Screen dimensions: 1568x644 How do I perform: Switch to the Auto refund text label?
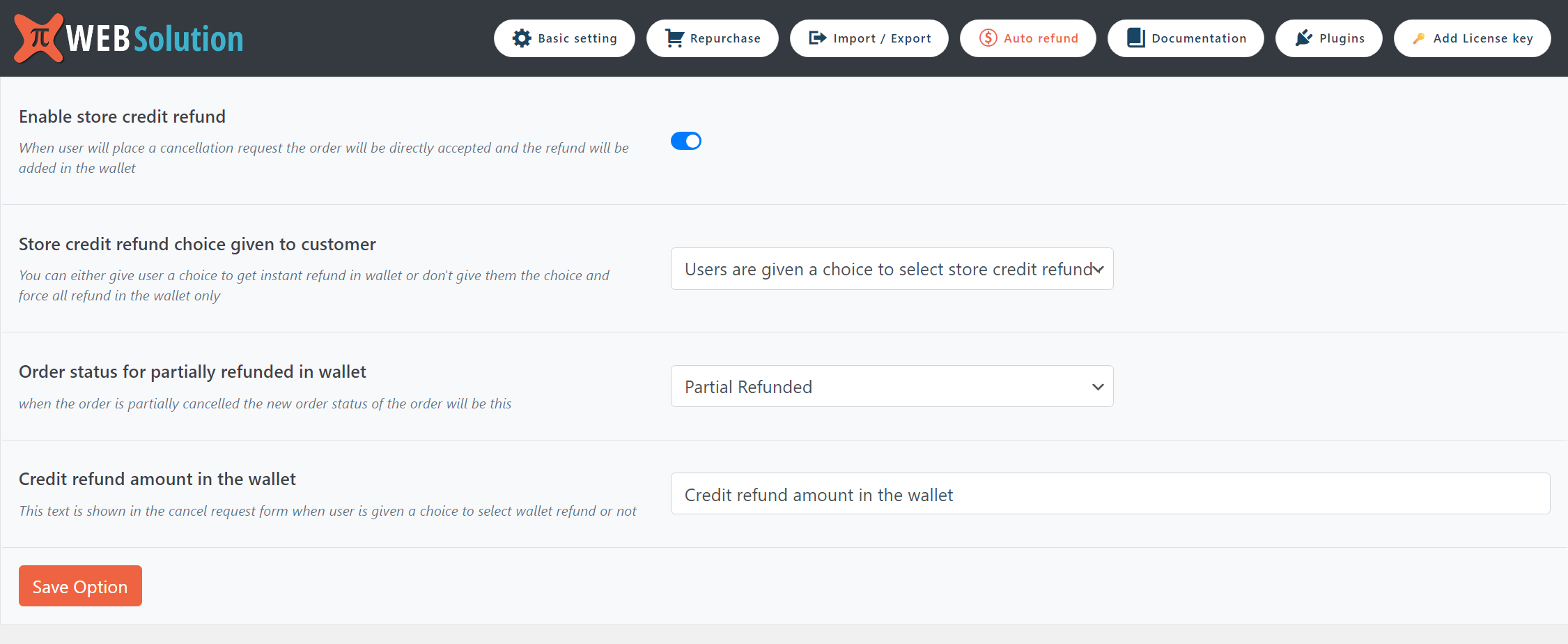pyautogui.click(x=1041, y=38)
